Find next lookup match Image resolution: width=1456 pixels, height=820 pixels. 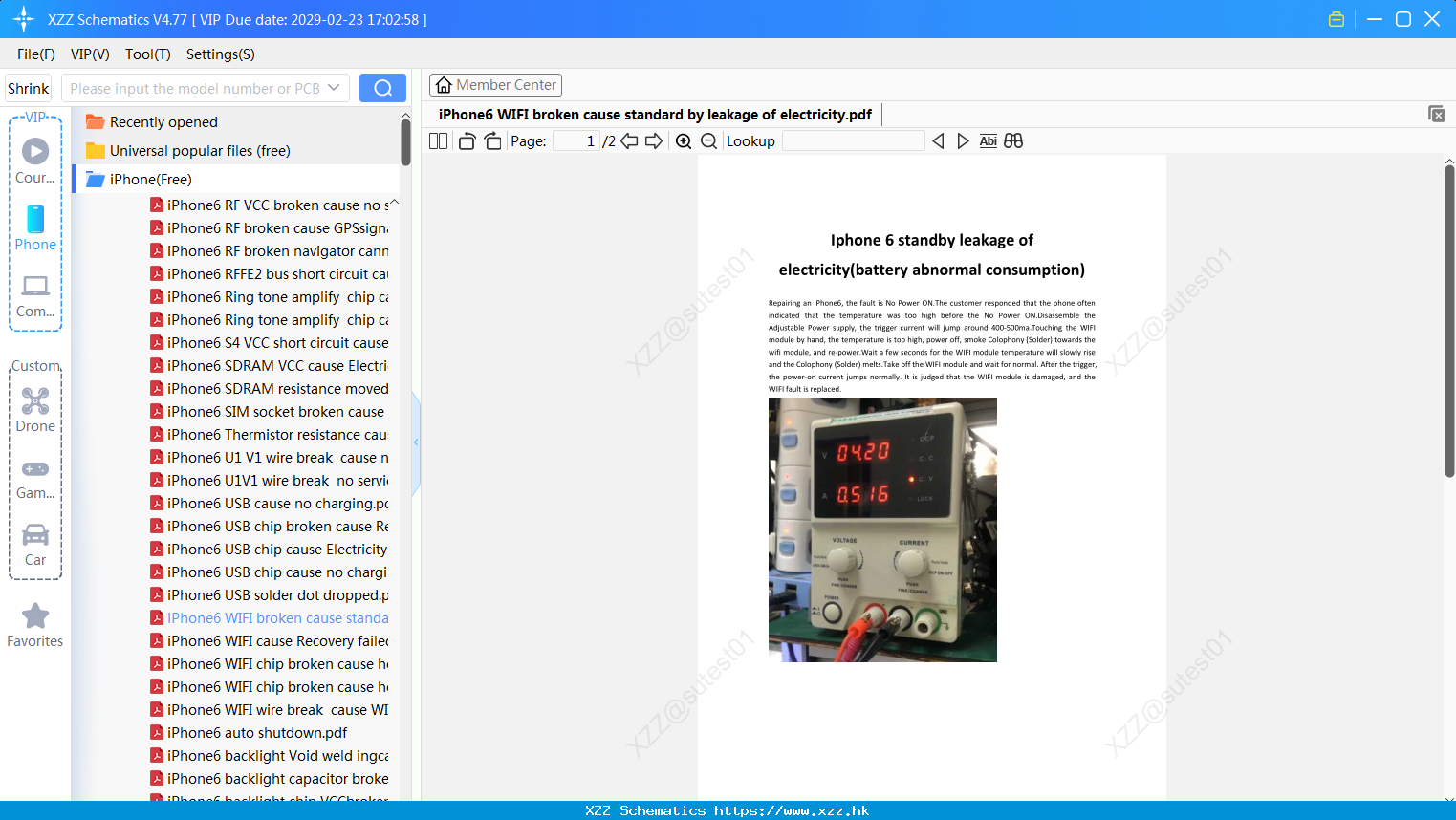pyautogui.click(x=963, y=141)
